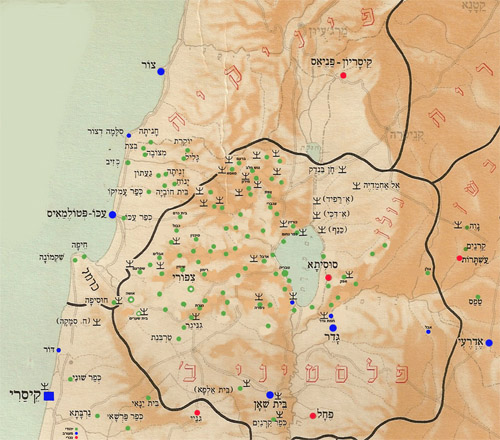Select the menorah icon next to ח. סמקה
The height and width of the screenshot is (440, 500).
coord(97,322)
